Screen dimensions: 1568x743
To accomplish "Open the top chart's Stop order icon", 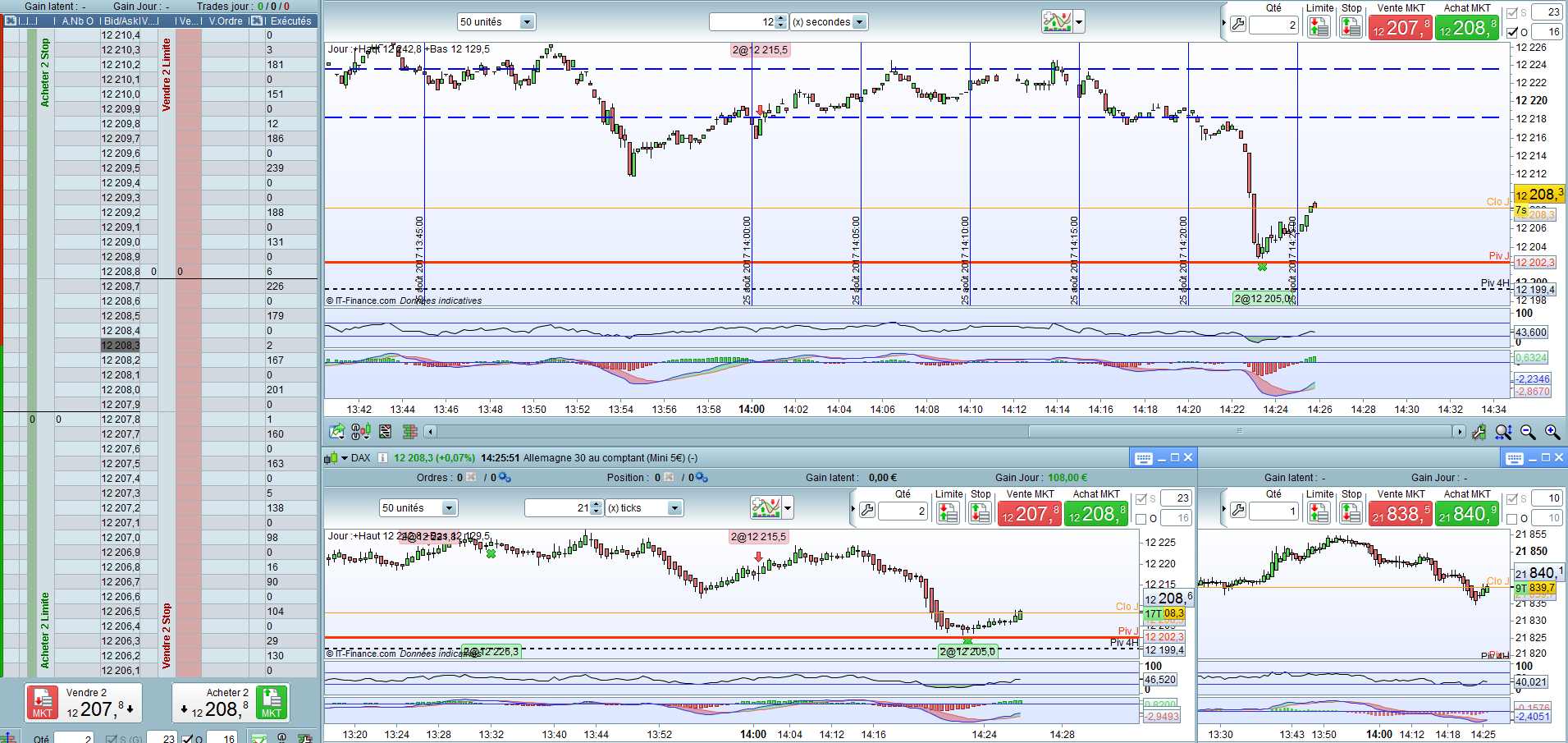I will point(1351,27).
